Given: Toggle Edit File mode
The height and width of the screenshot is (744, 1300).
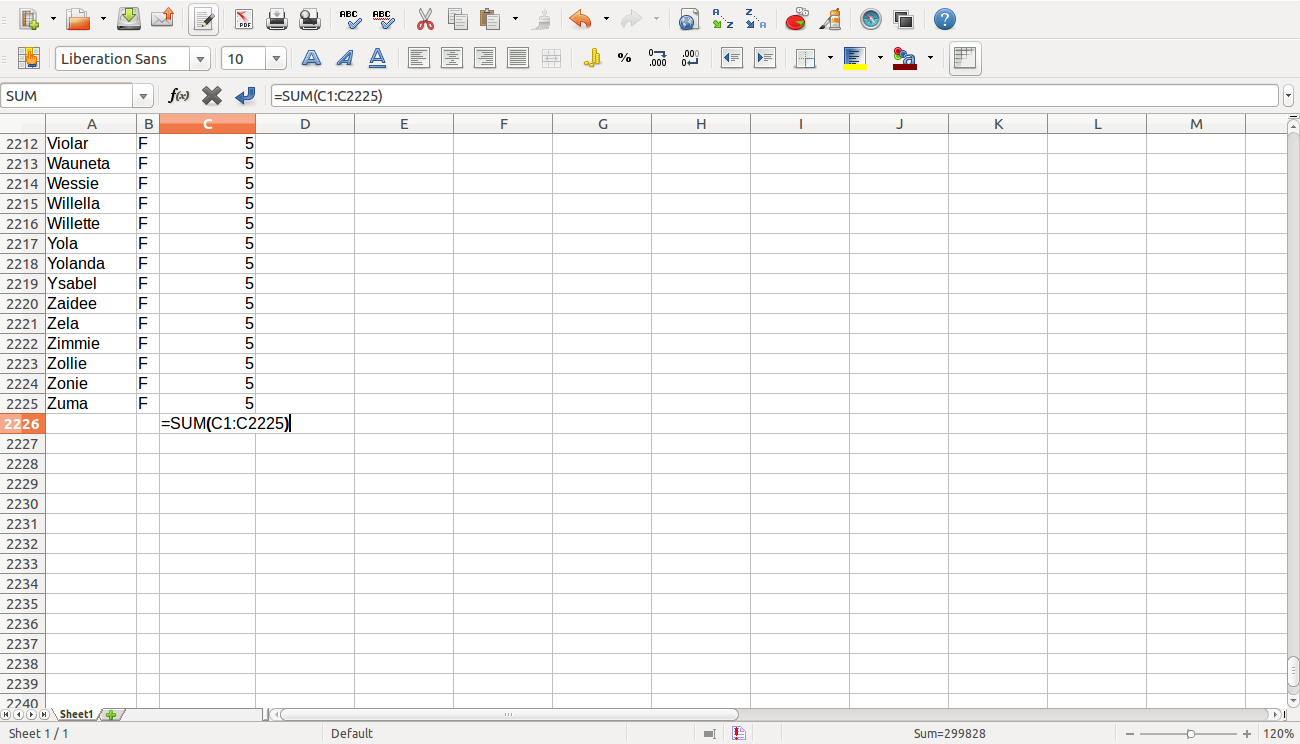Looking at the screenshot, I should tap(203, 19).
